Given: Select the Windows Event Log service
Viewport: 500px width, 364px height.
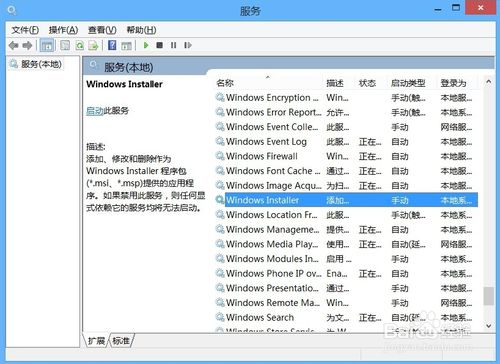Looking at the screenshot, I should tap(346, 142).
